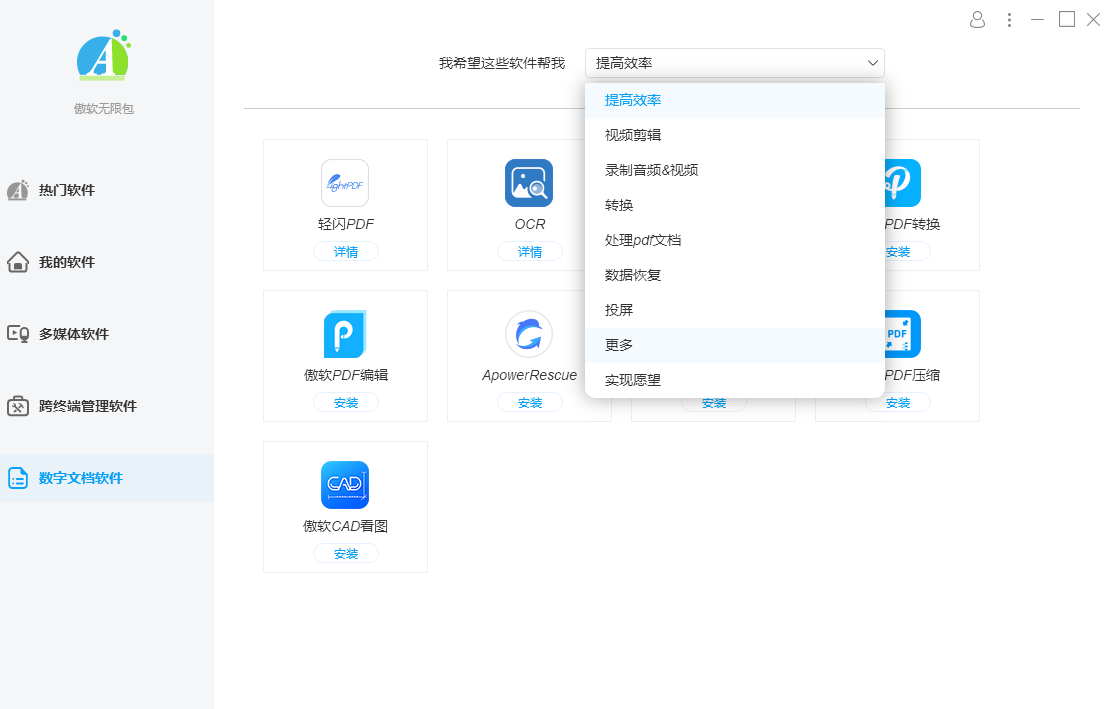
Task: Click the ApowerRescue recovery icon
Action: point(529,334)
